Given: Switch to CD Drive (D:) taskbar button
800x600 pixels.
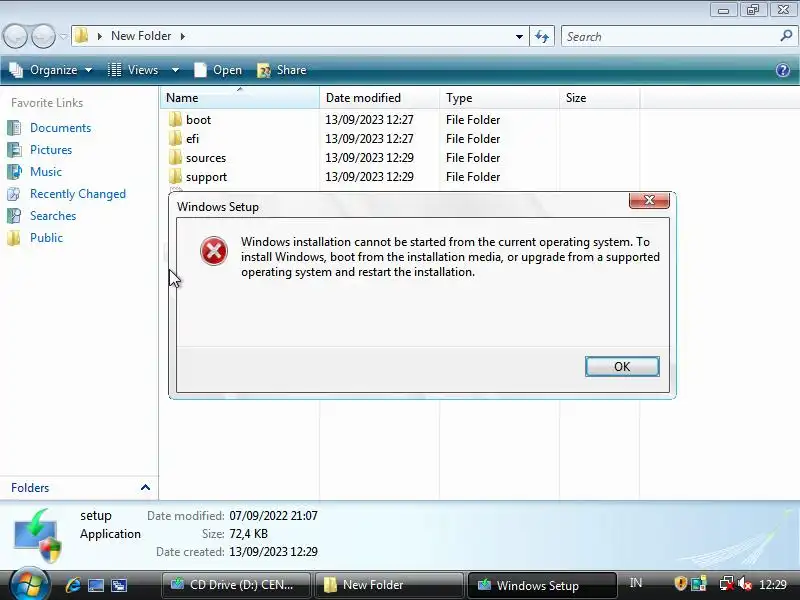Looking at the screenshot, I should coord(236,585).
